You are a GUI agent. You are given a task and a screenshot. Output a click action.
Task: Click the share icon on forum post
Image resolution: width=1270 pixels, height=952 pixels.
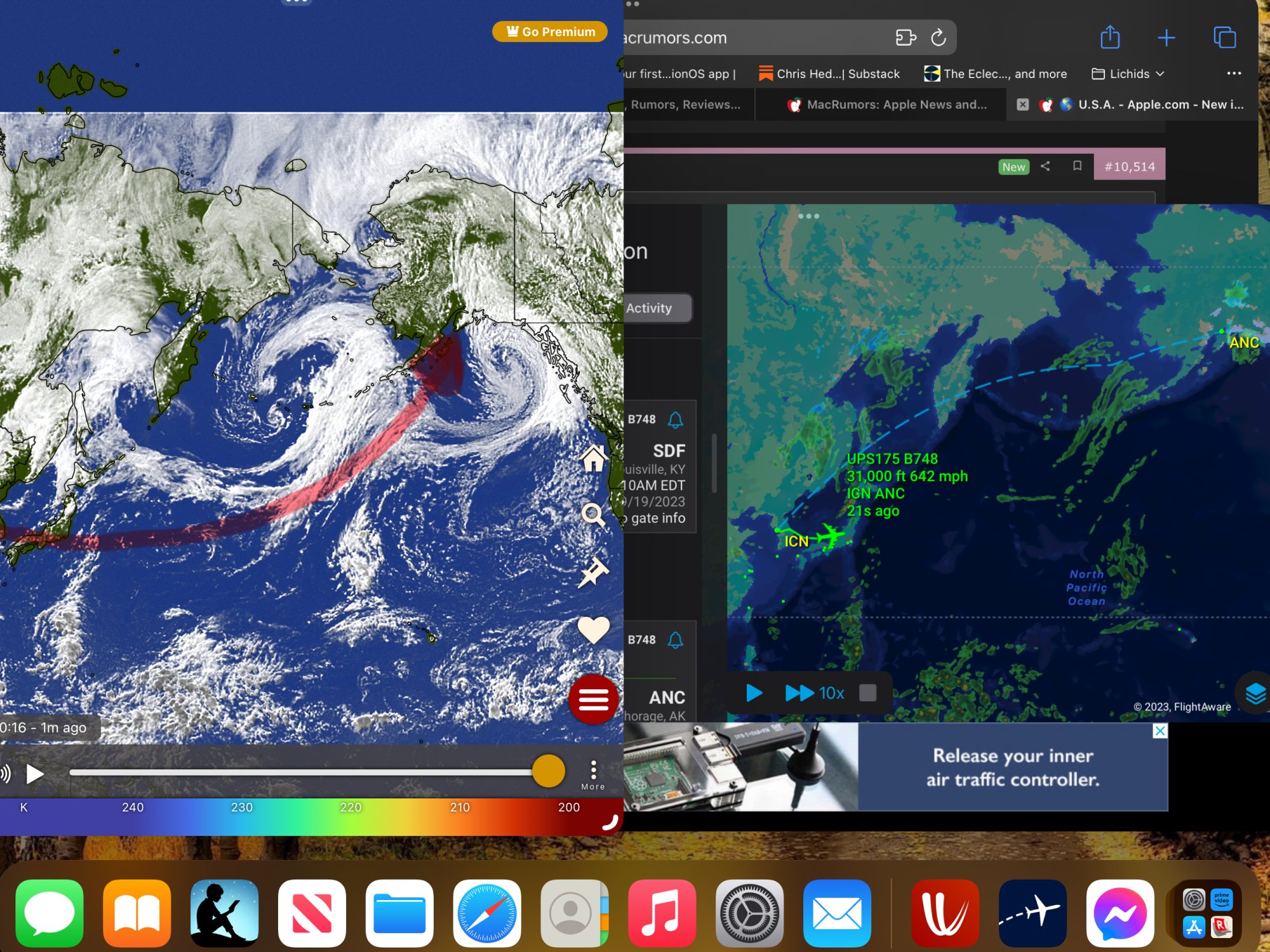pyautogui.click(x=1045, y=166)
